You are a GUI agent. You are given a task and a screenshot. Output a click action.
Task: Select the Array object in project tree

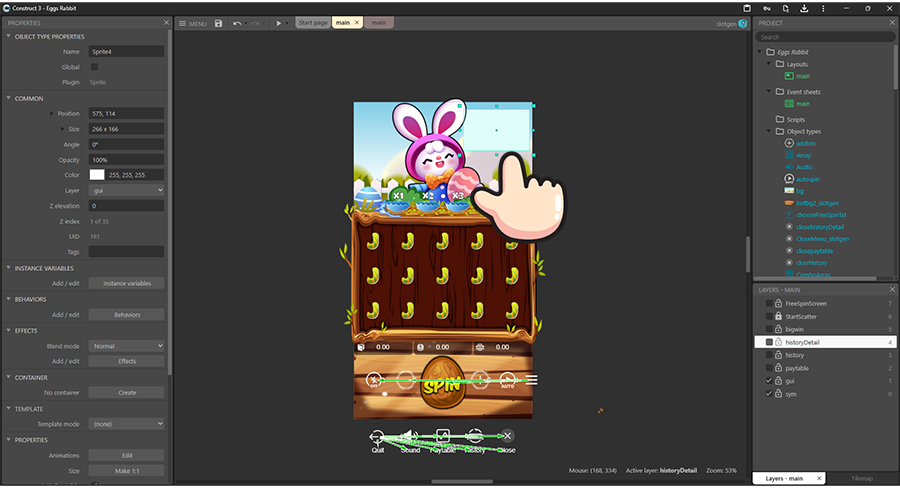pos(804,155)
